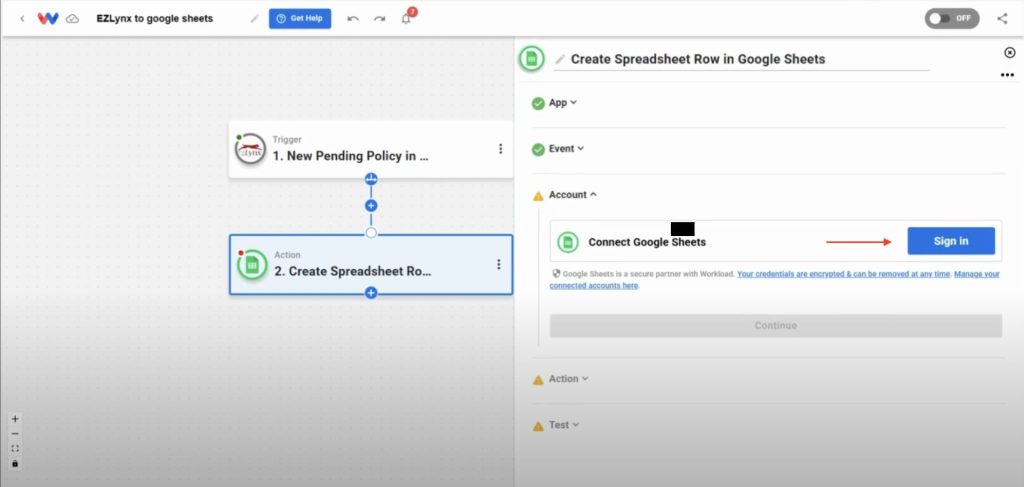The image size is (1024, 487).
Task: Click Google Sheets icon on Action node
Action: point(252,265)
